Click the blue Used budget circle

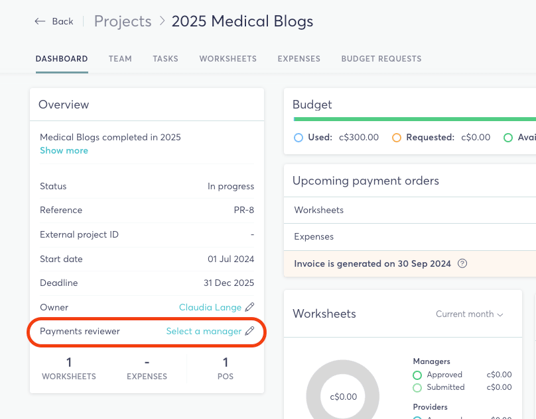298,138
